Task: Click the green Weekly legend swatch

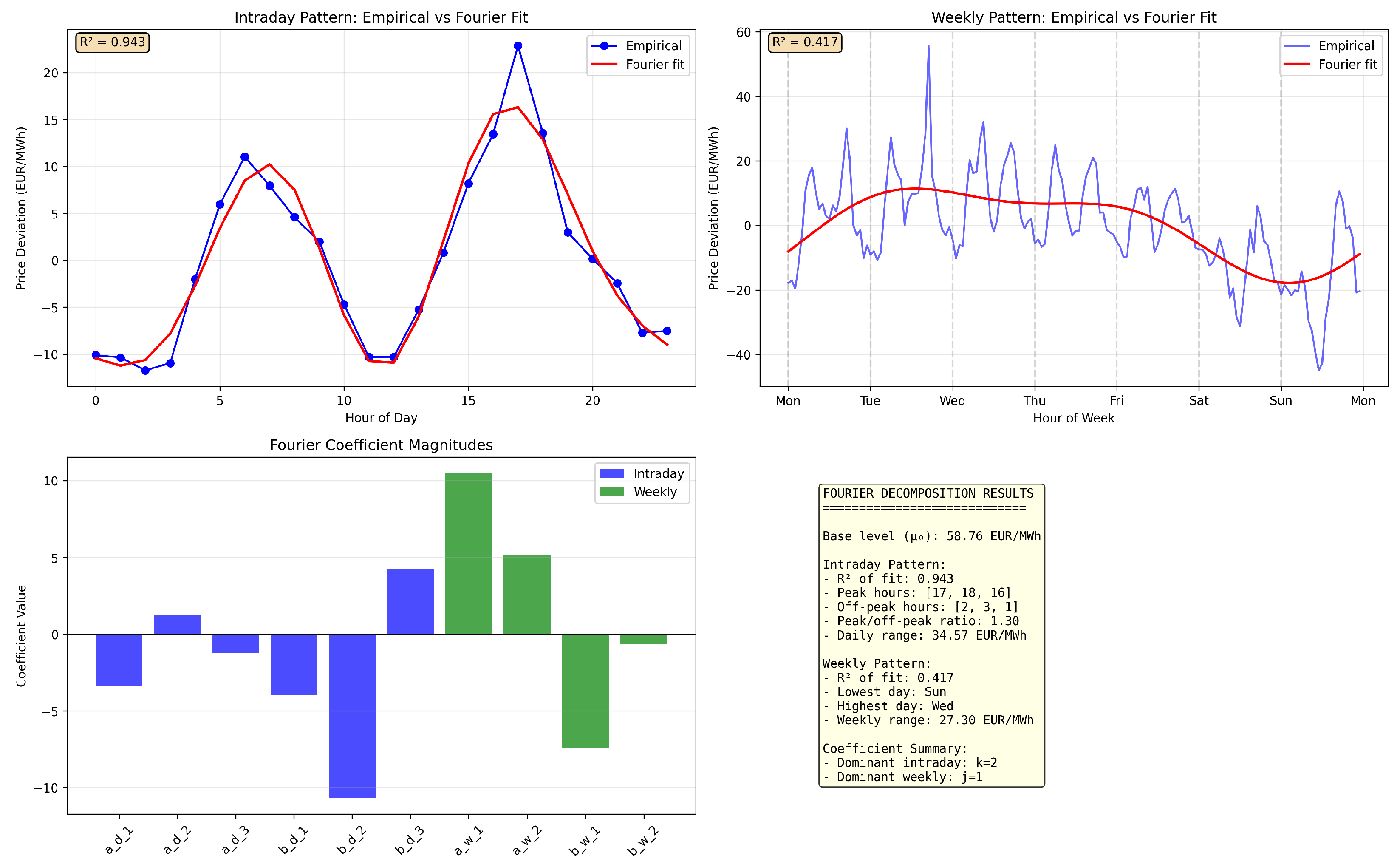Action: coord(612,491)
